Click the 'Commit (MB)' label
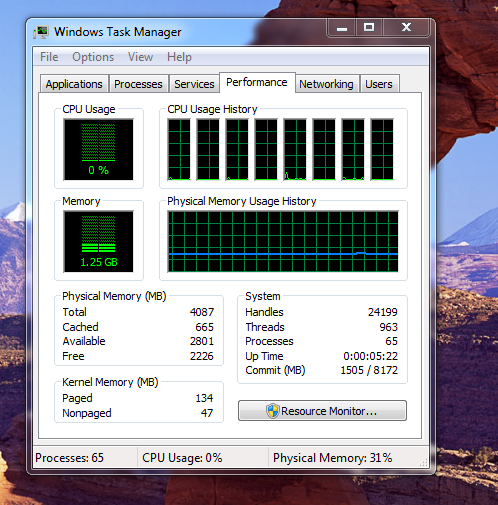Viewport: 498px width, 505px height. (275, 370)
